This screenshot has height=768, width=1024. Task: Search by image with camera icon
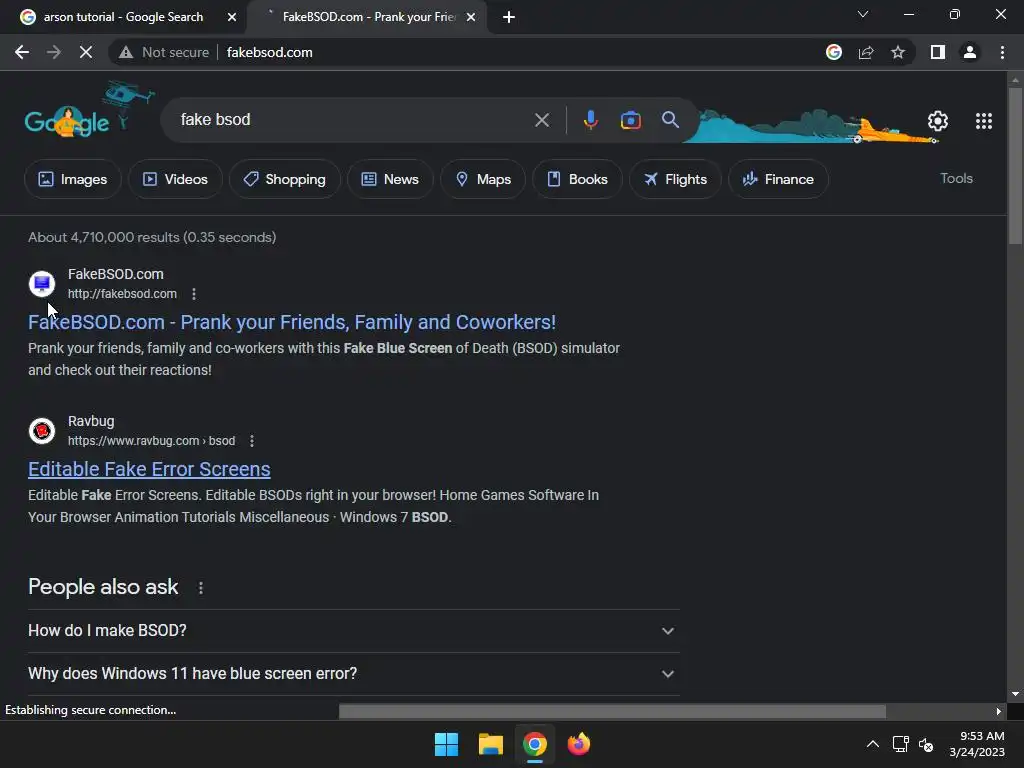[x=630, y=120]
